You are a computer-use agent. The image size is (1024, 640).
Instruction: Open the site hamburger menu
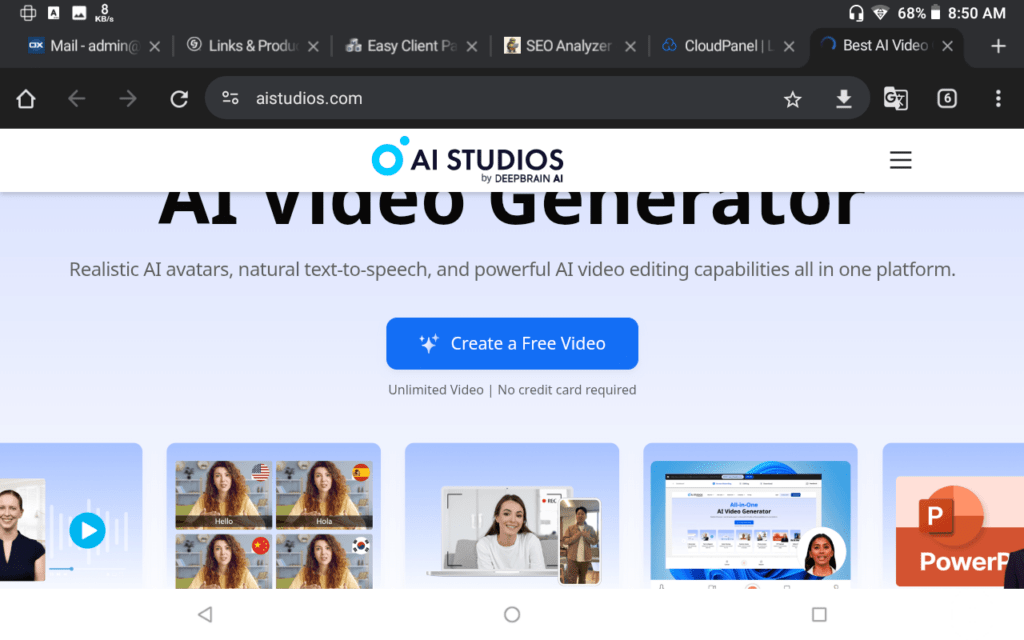point(901,160)
